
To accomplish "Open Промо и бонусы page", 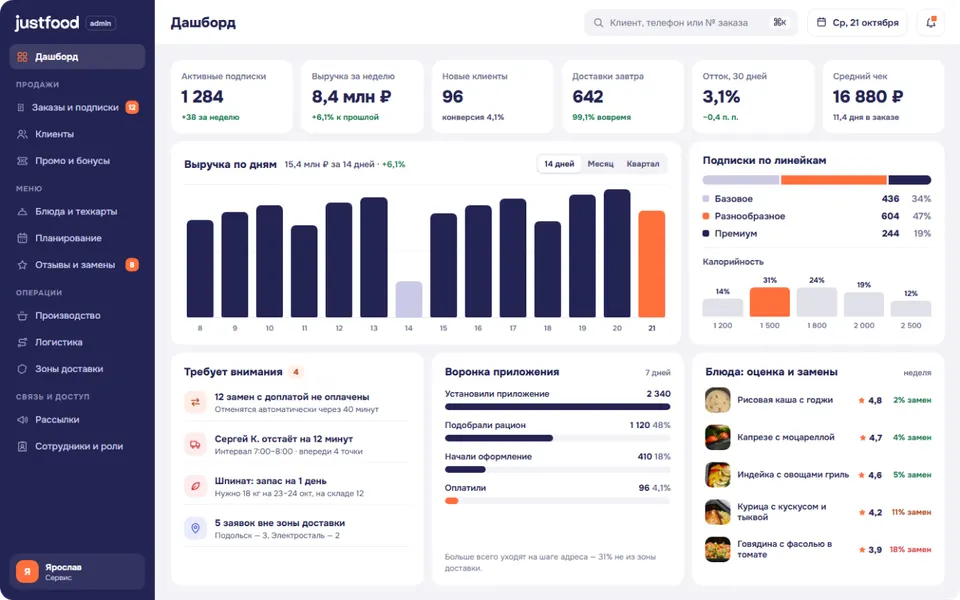I will (x=77, y=161).
